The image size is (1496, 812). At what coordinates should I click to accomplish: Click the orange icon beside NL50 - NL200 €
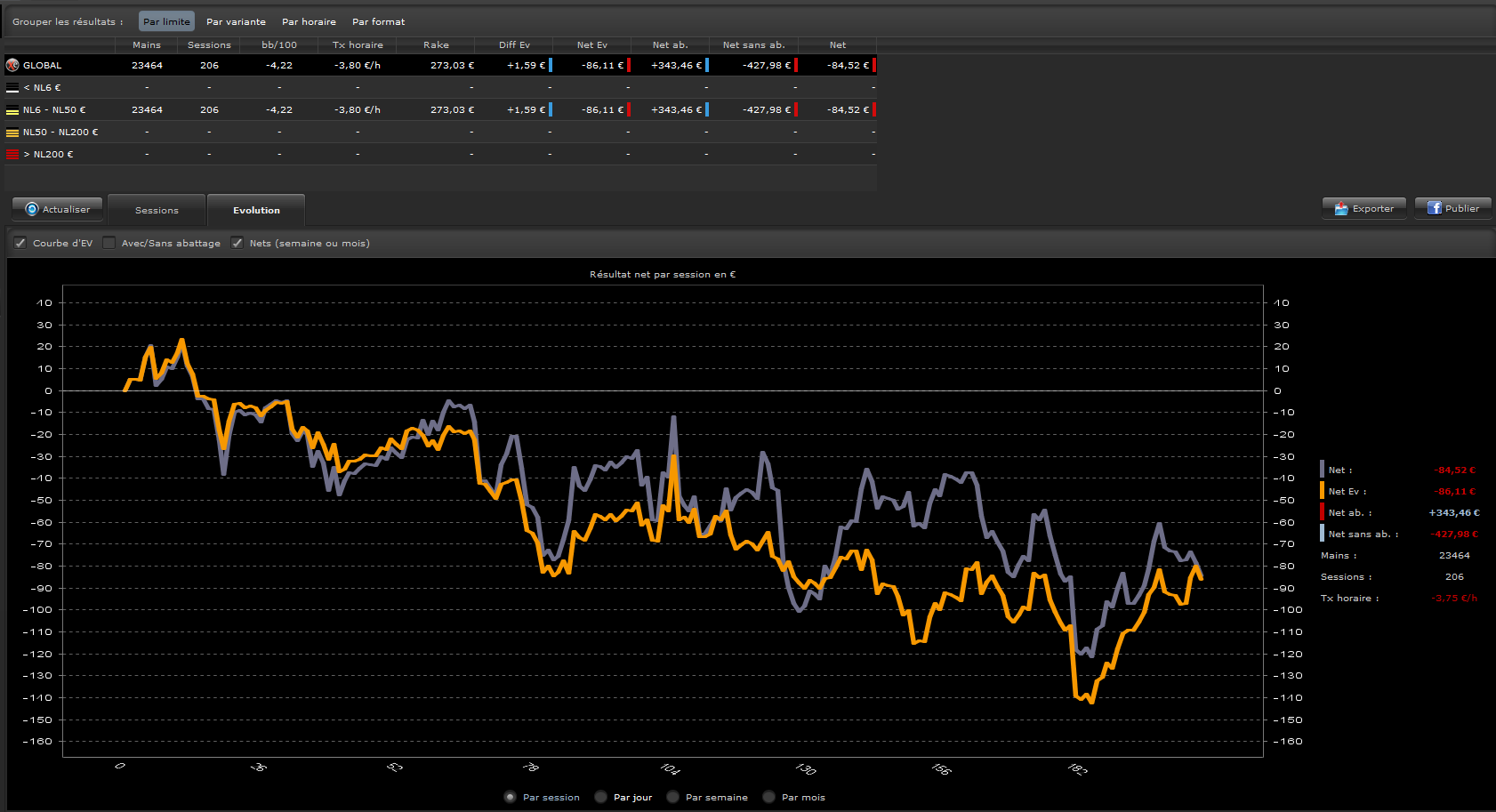tap(12, 133)
